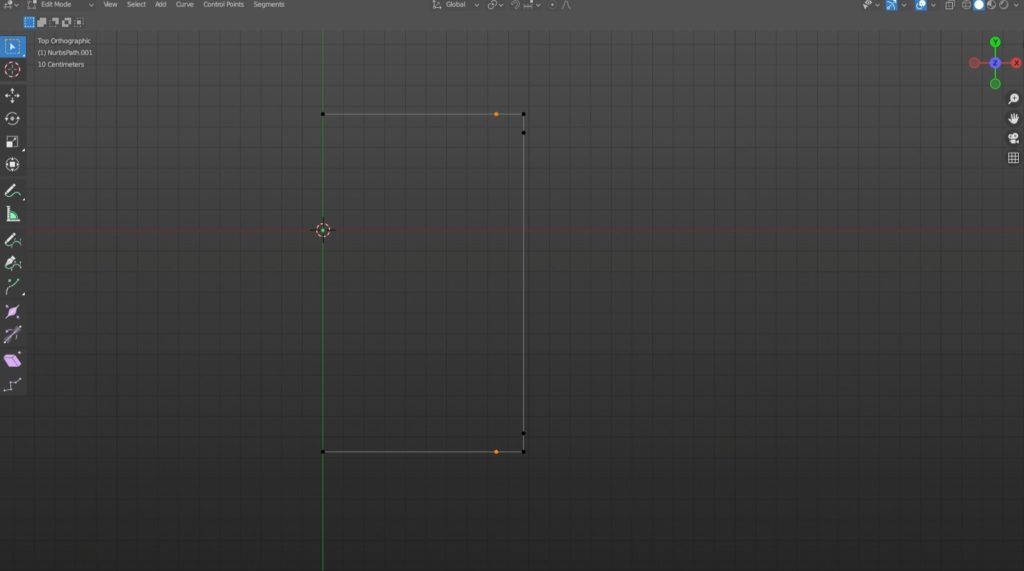Viewport: 1024px width, 571px height.
Task: Enable solid viewport shading mode
Action: (979, 5)
